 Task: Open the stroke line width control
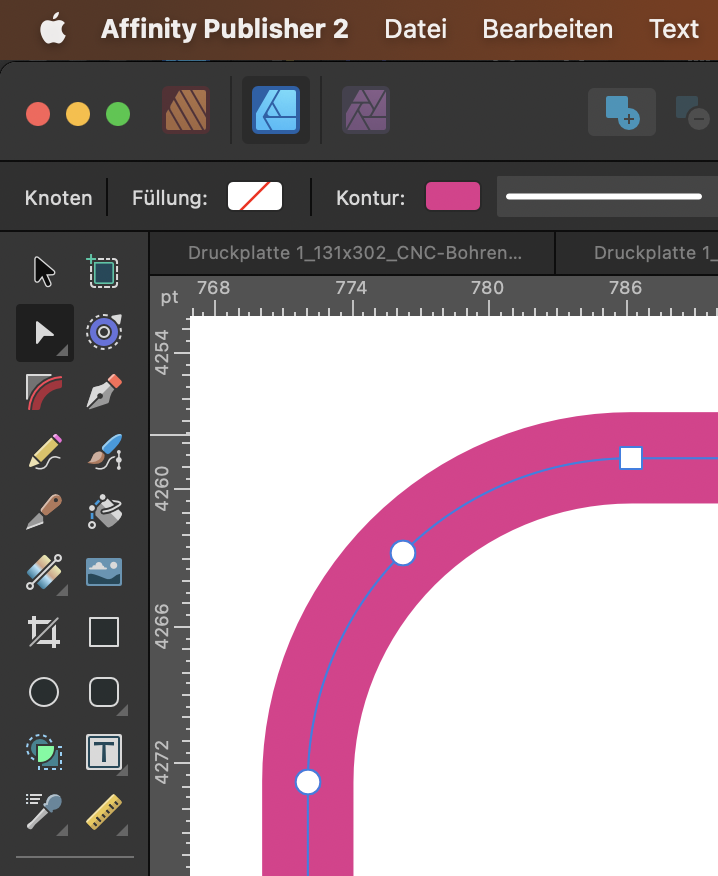[607, 197]
